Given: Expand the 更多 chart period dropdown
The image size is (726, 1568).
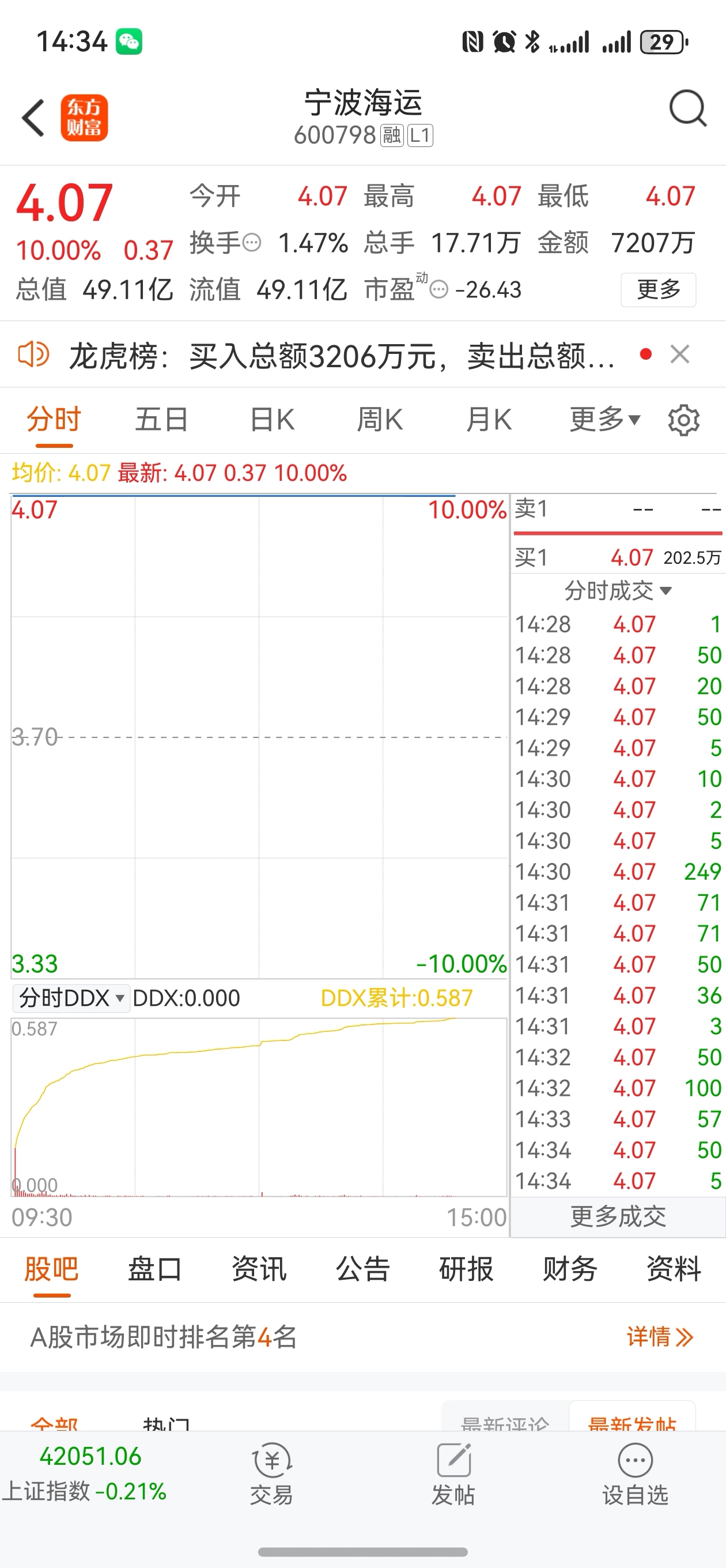Looking at the screenshot, I should coord(605,420).
